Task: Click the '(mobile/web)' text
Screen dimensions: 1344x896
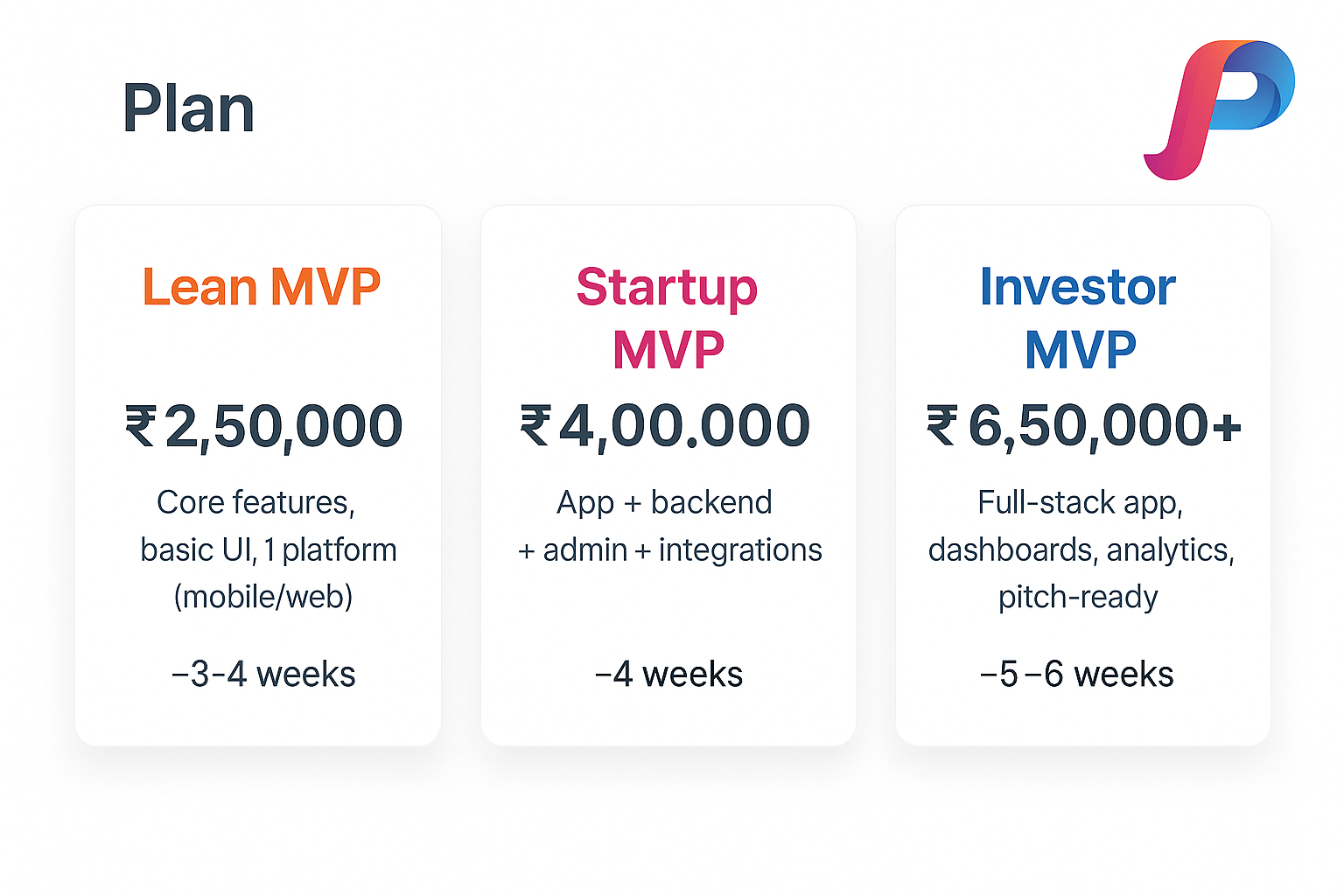Action: [263, 597]
